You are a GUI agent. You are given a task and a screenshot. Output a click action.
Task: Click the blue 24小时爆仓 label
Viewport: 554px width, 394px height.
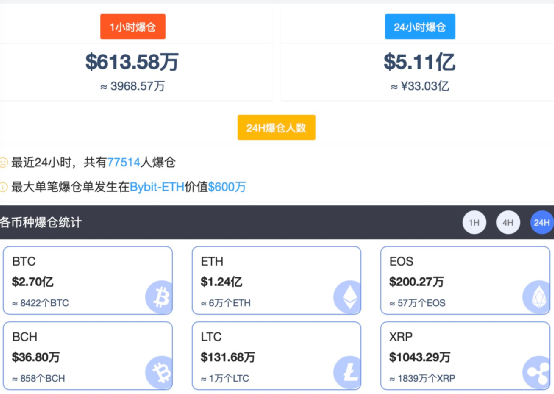[420, 27]
